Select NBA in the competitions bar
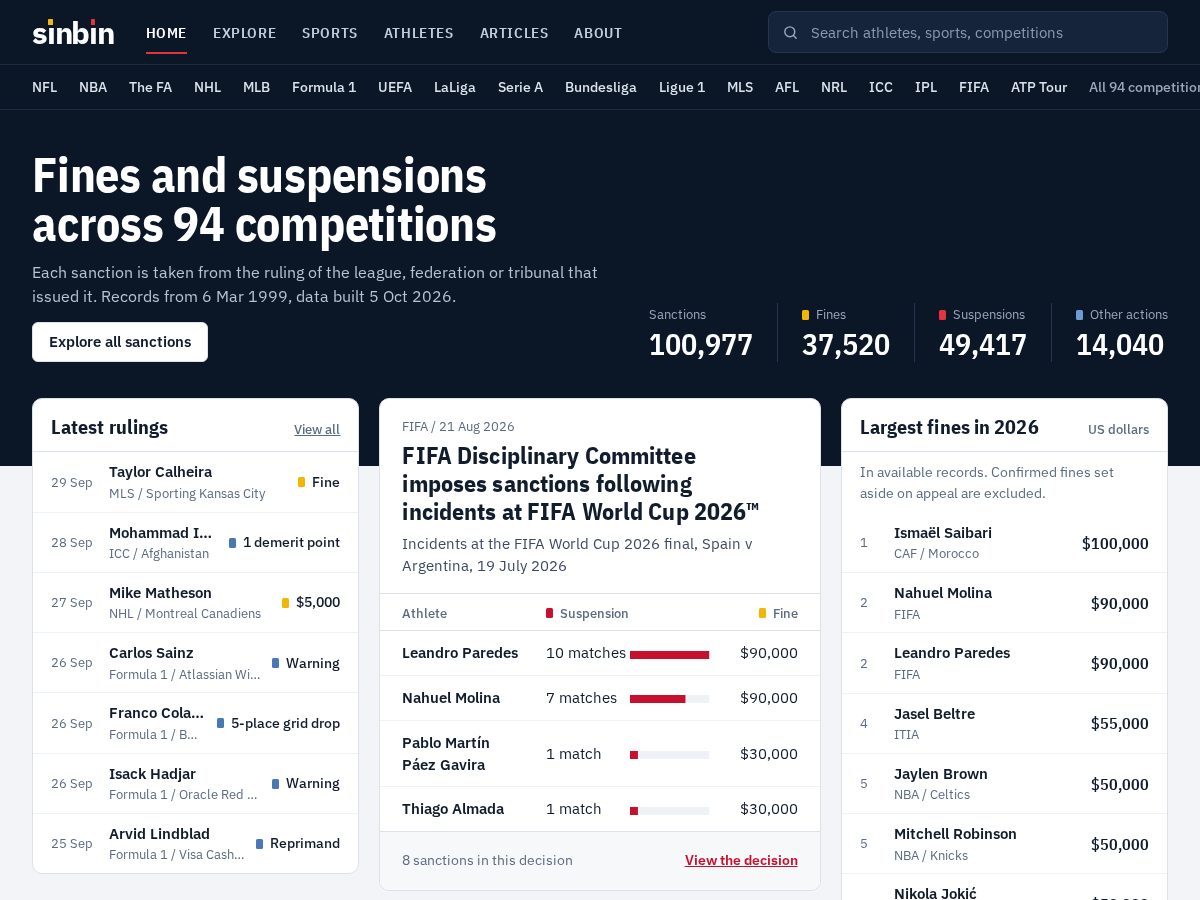Viewport: 1200px width, 900px height. [x=93, y=87]
